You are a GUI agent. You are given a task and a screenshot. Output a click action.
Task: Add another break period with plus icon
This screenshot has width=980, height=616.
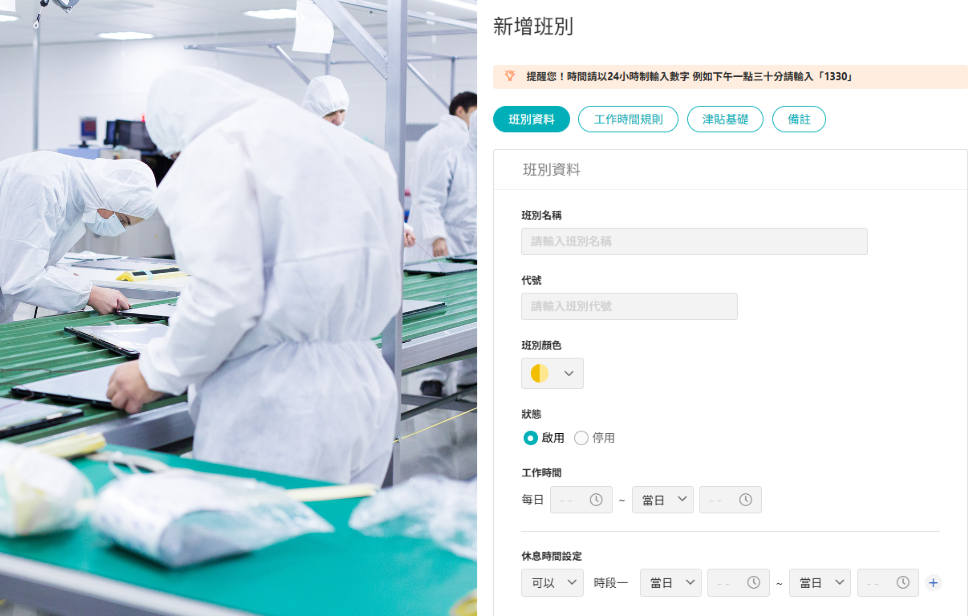click(x=933, y=582)
